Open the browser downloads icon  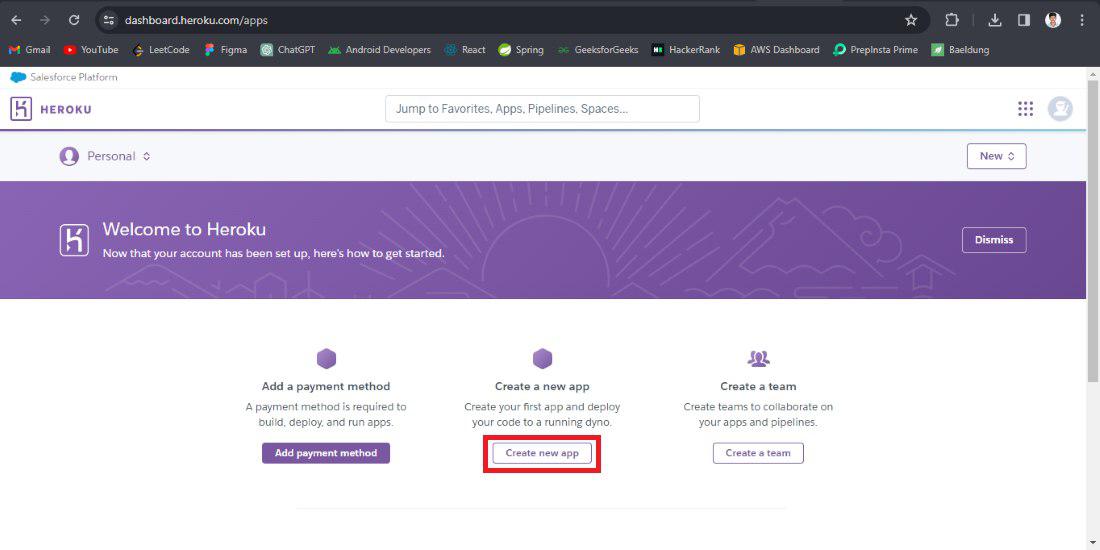click(995, 20)
